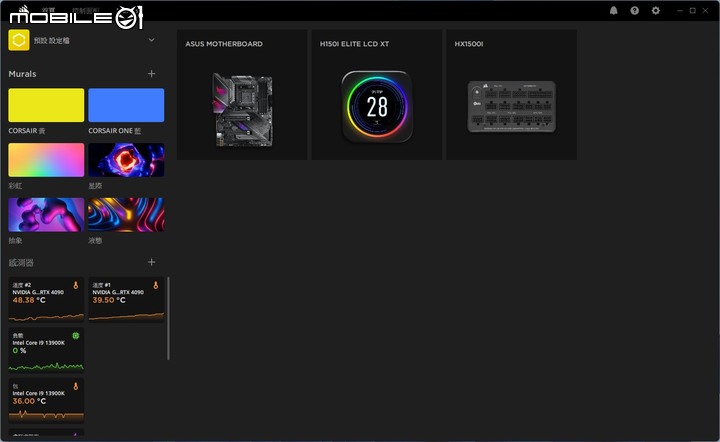Click the HX1500I PSU image

pos(512,107)
